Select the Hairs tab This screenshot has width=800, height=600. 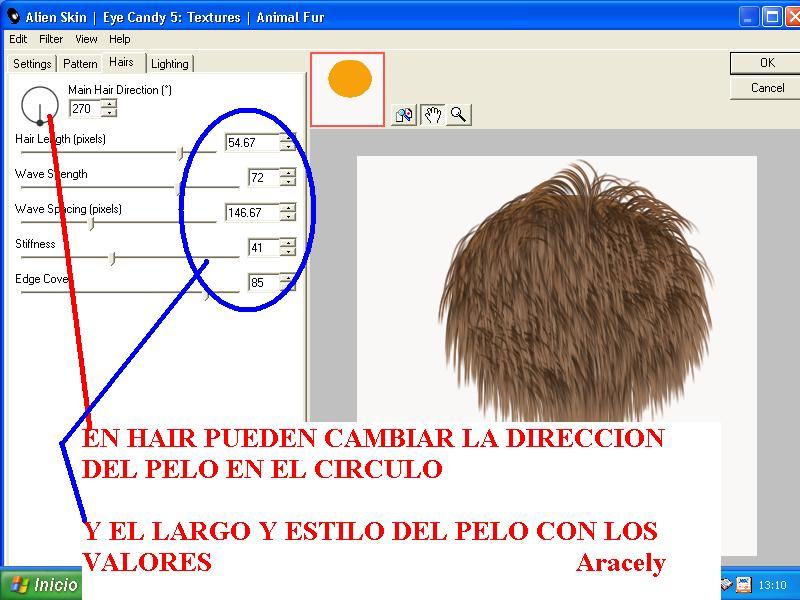[121, 62]
